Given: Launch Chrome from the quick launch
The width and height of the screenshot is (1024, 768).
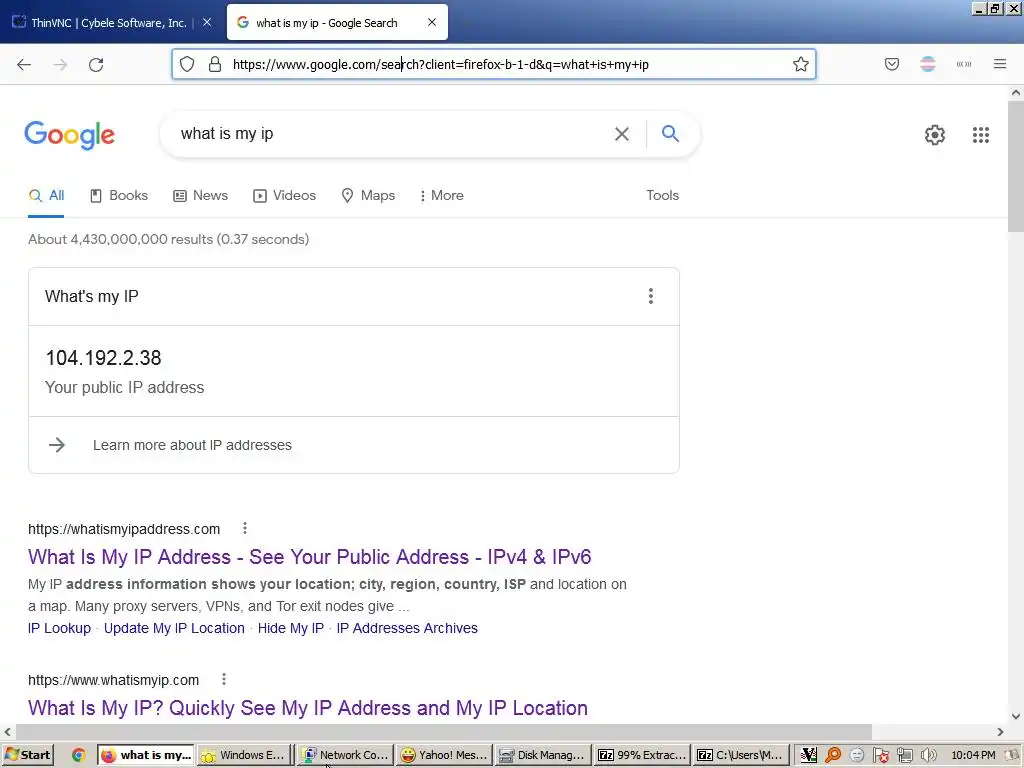Looking at the screenshot, I should [x=78, y=755].
